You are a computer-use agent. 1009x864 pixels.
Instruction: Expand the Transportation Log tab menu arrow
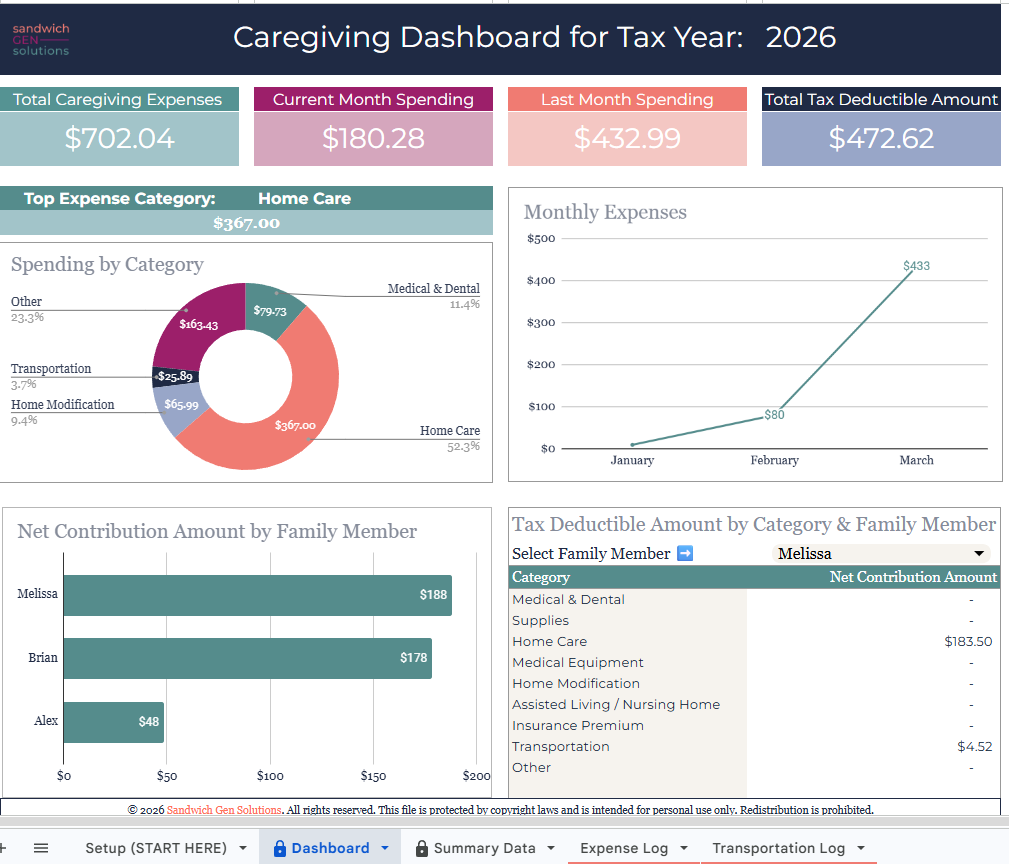(861, 848)
